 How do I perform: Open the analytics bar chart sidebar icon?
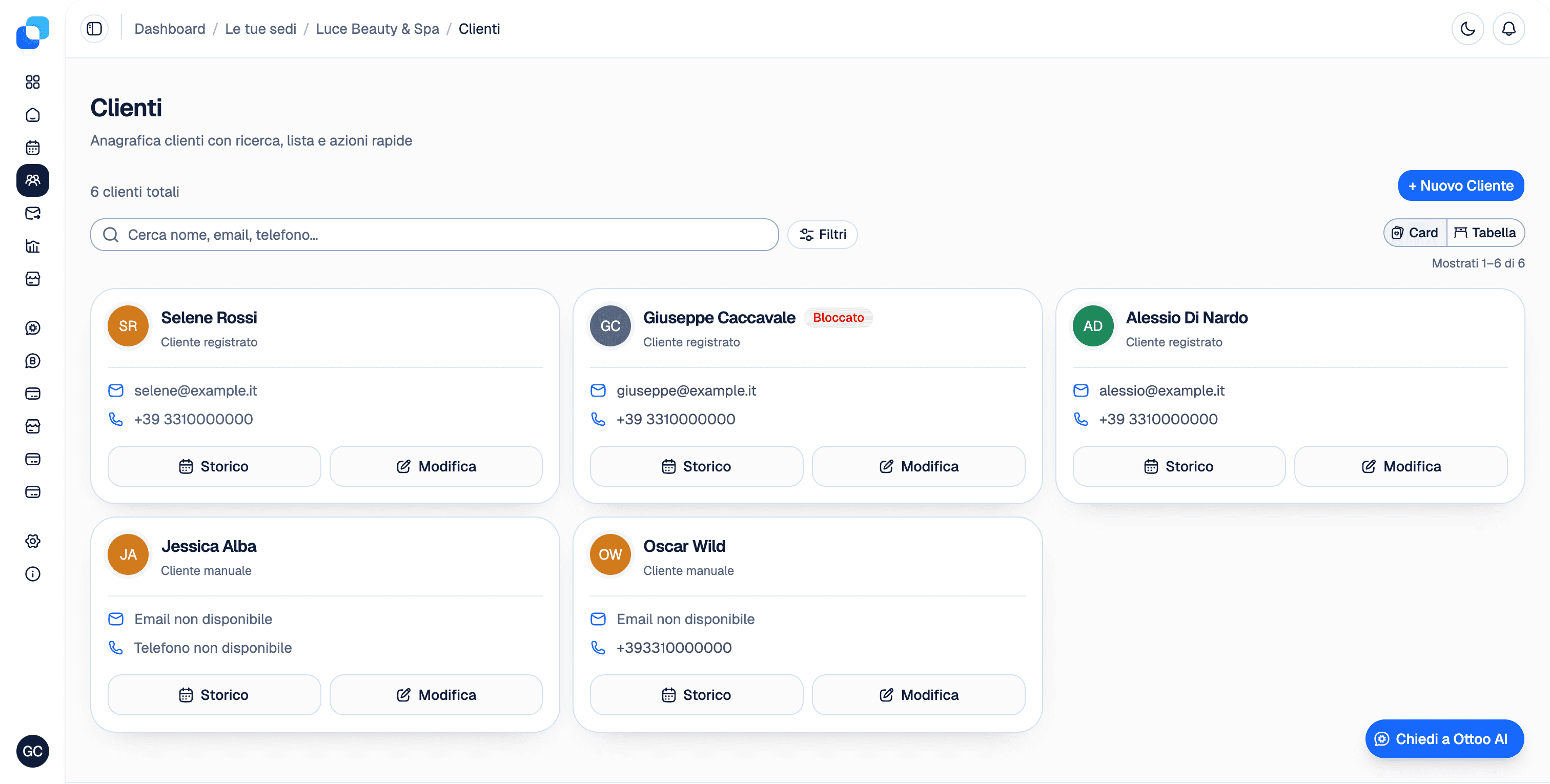click(32, 246)
